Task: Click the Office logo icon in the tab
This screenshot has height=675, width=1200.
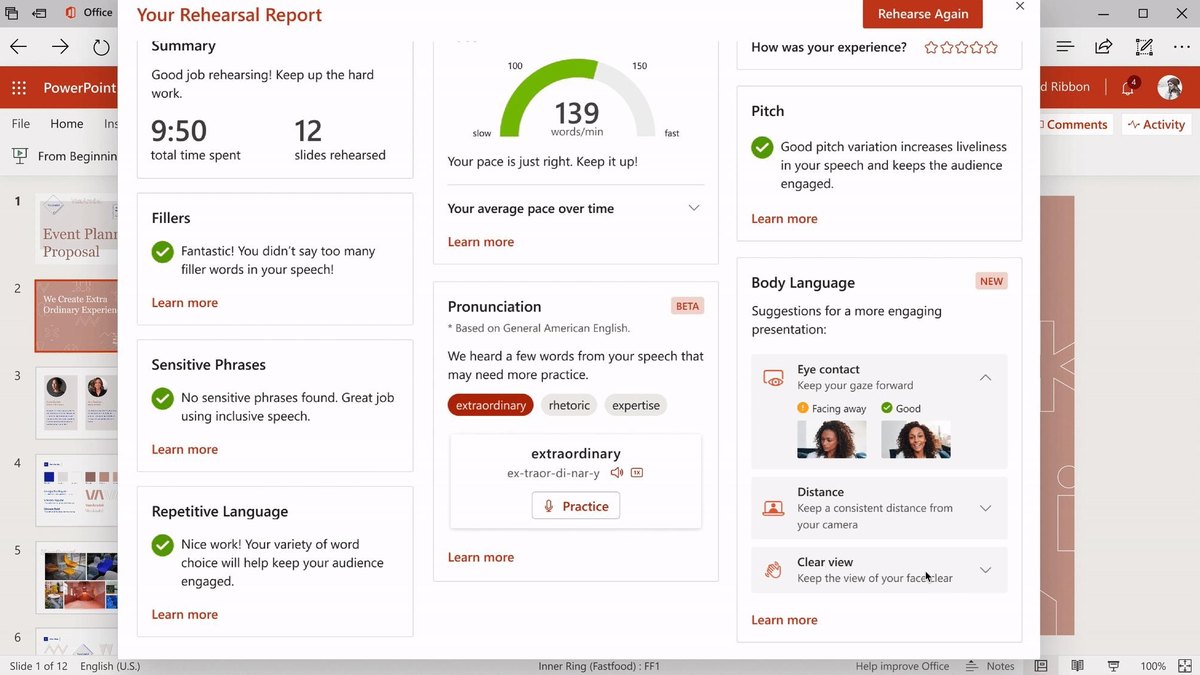Action: pyautogui.click(x=71, y=13)
